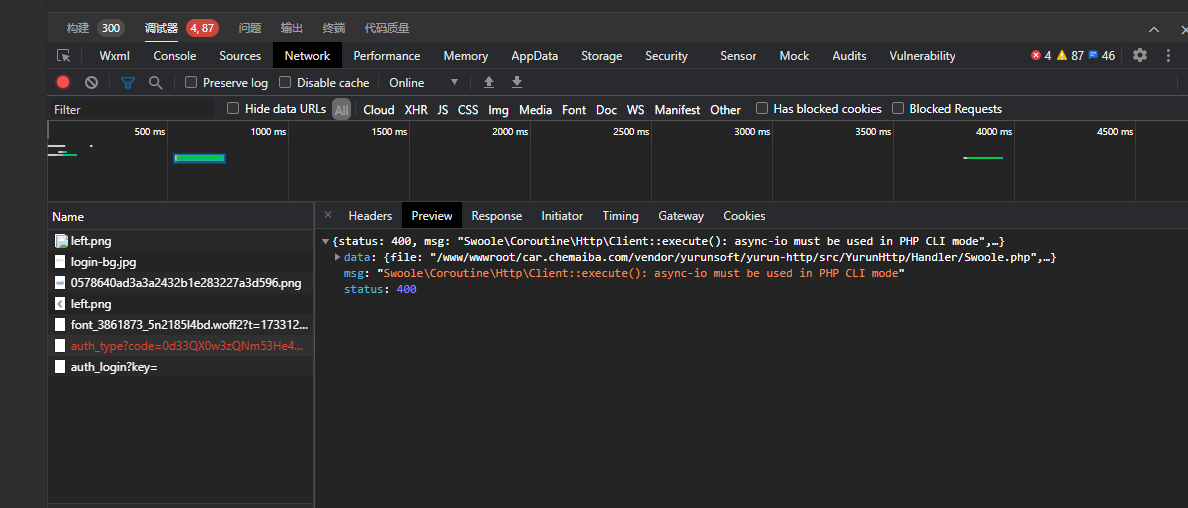Check Hide data URLs
1188x508 pixels.
coord(233,108)
